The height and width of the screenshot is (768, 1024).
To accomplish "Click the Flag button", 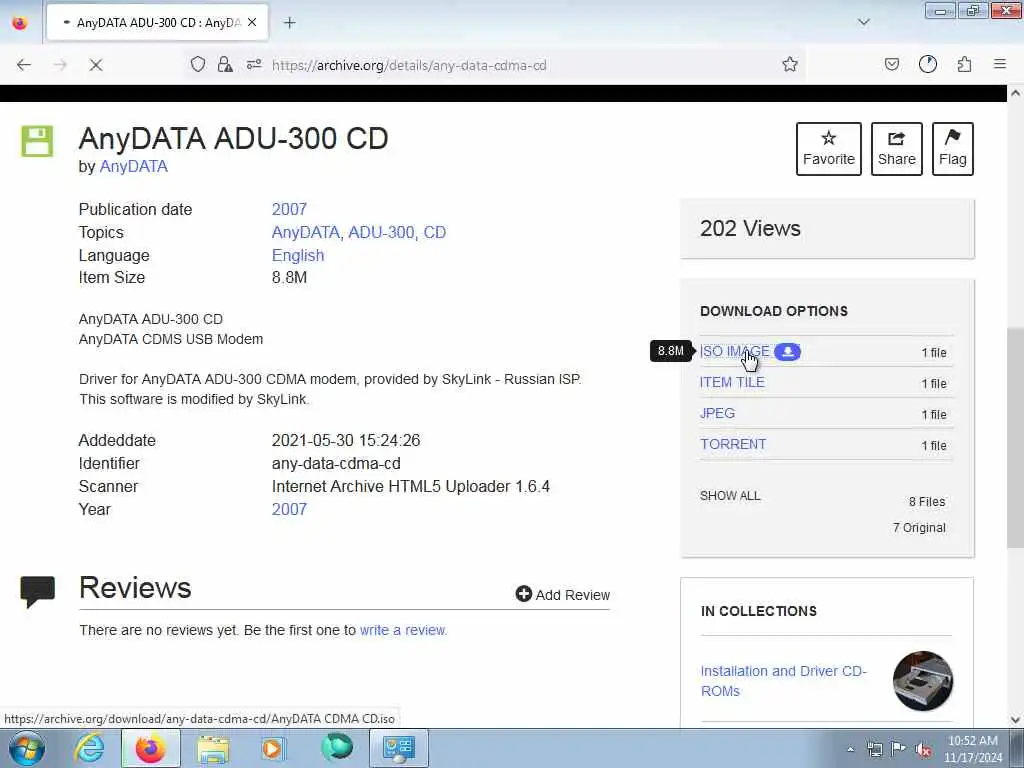I will click(953, 149).
